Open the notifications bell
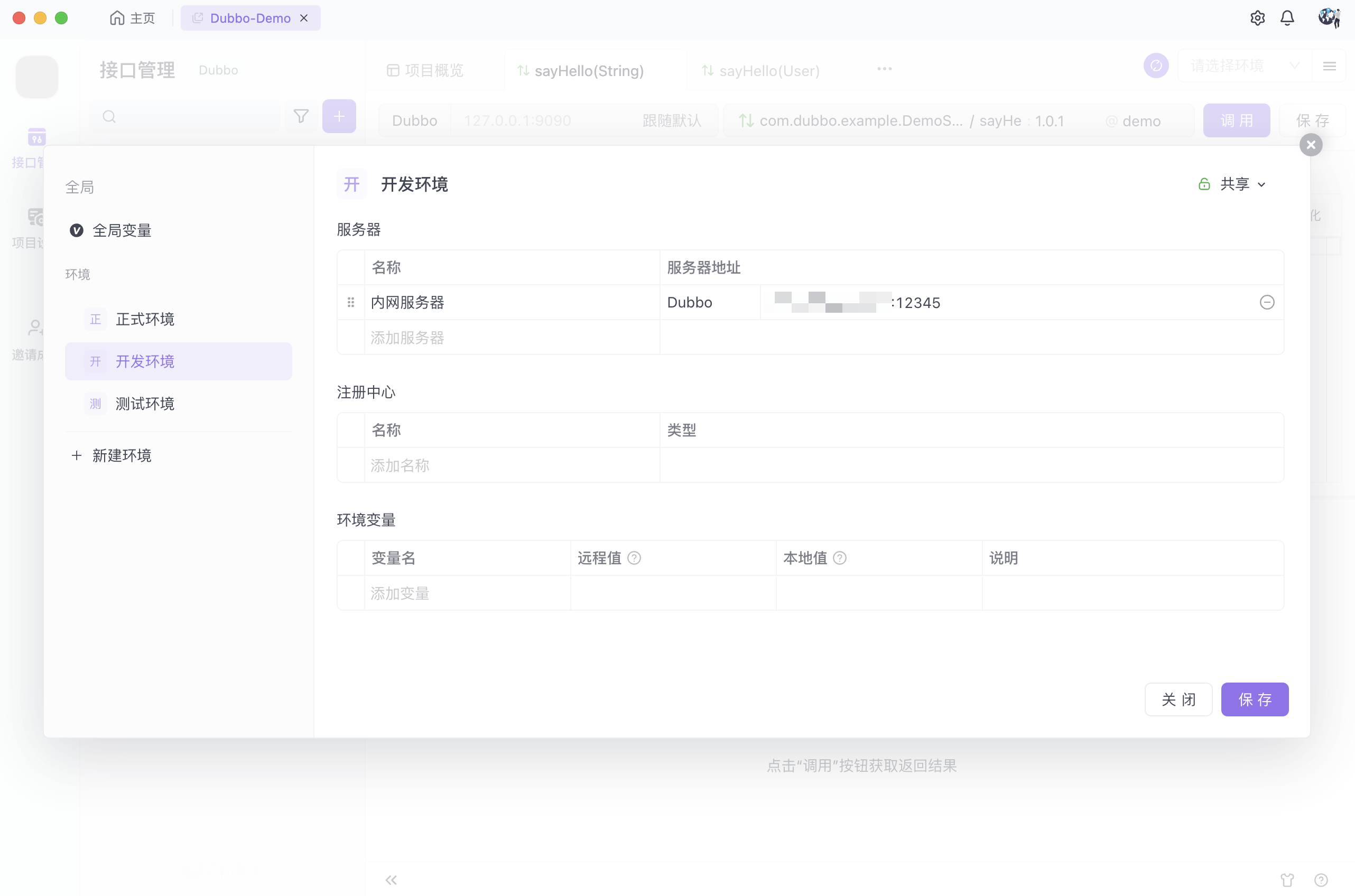The height and width of the screenshot is (896, 1355). pos(1287,18)
